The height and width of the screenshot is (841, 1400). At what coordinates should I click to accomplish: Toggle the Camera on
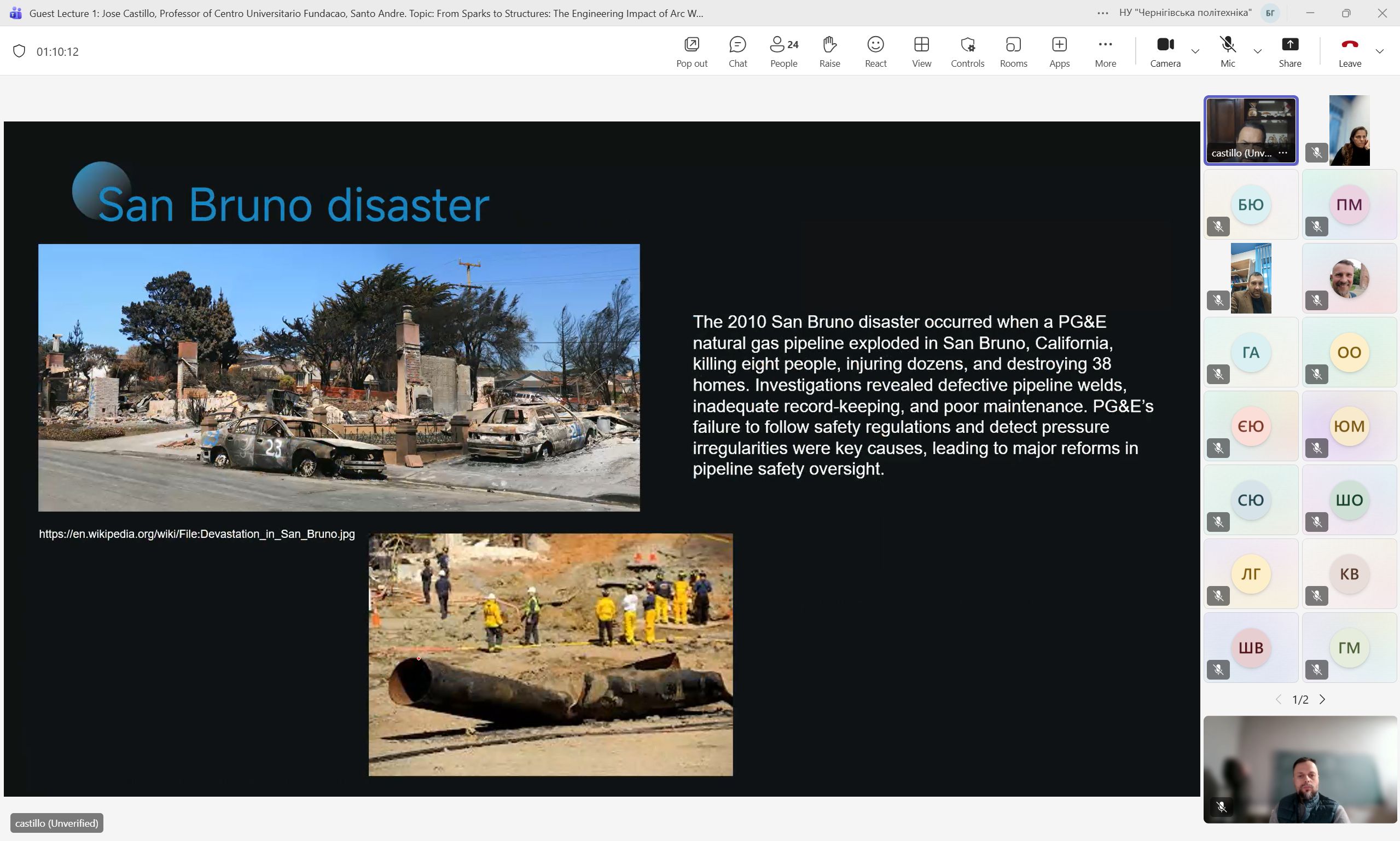1165,51
